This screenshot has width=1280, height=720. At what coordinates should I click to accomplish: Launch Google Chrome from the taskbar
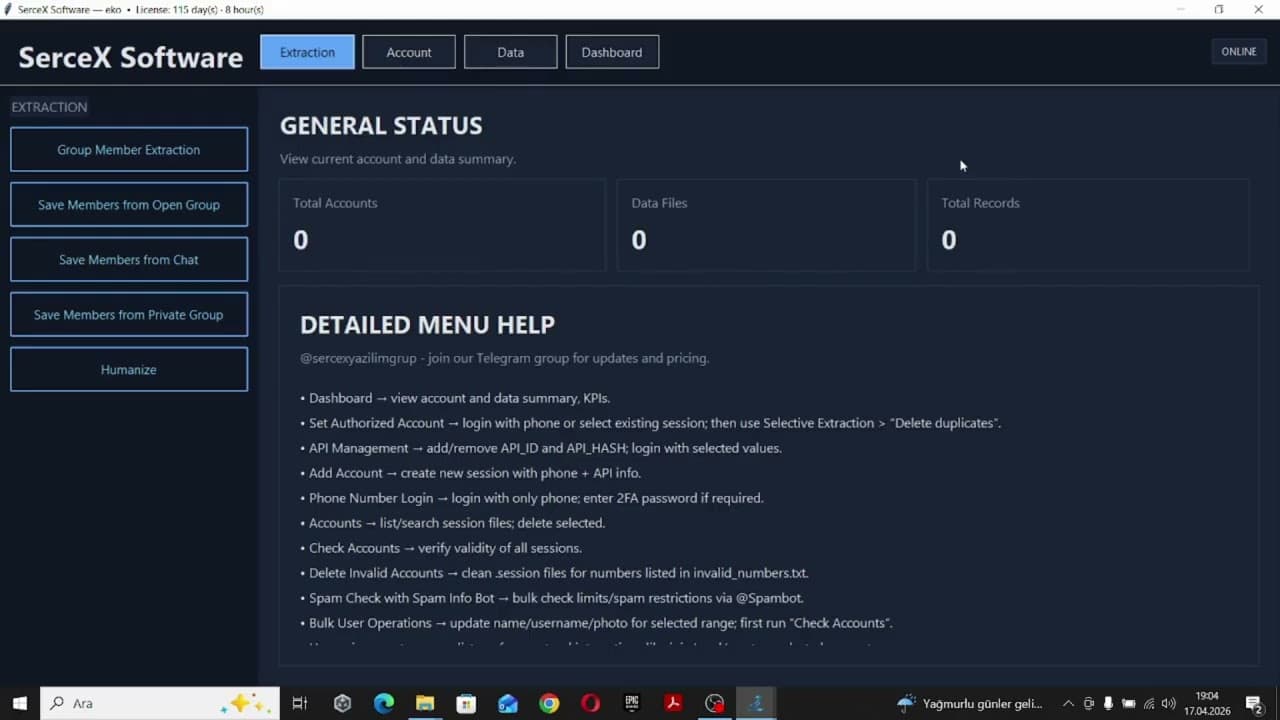tap(549, 703)
